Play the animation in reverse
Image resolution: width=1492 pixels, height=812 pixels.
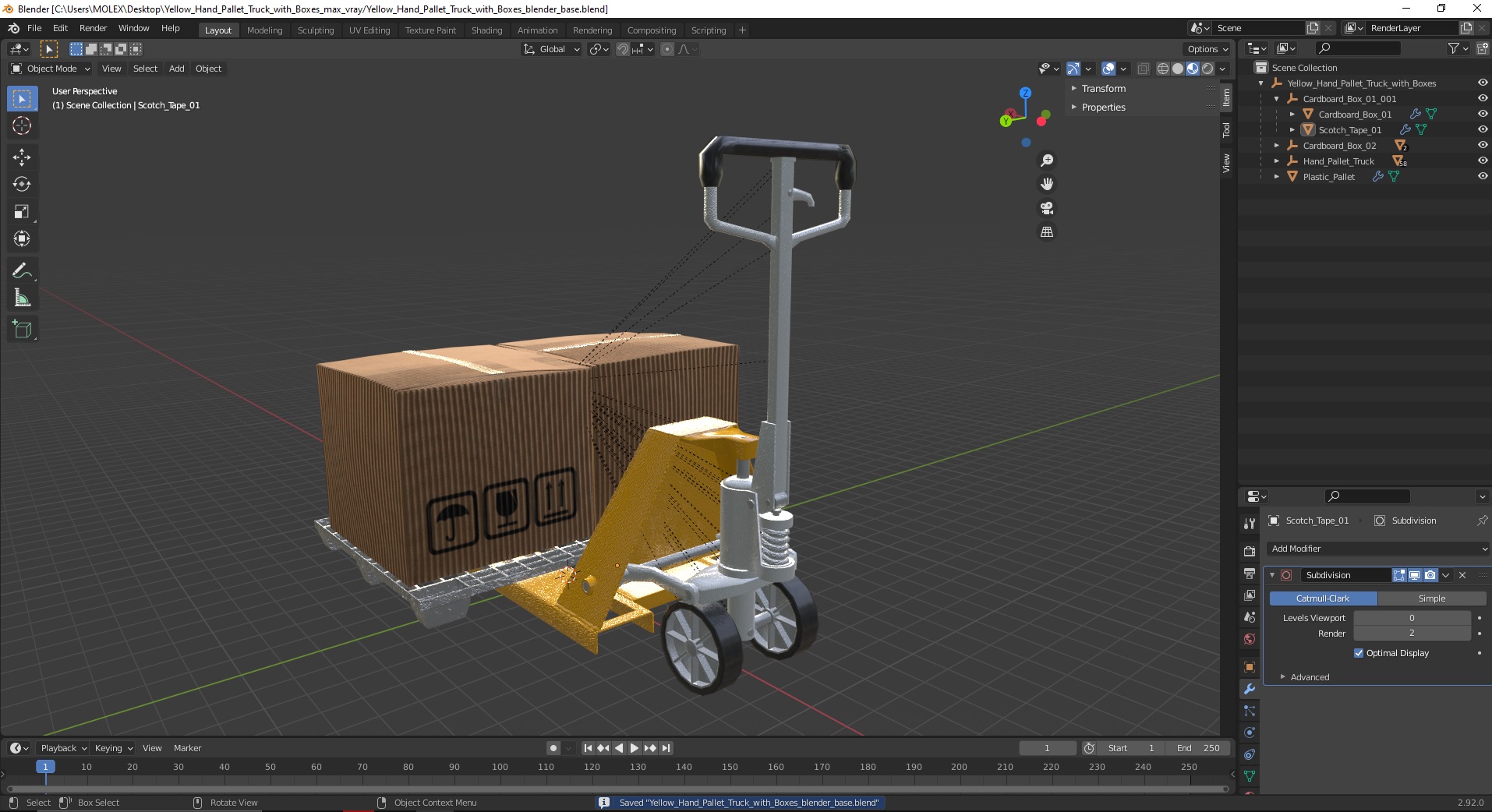(x=619, y=748)
